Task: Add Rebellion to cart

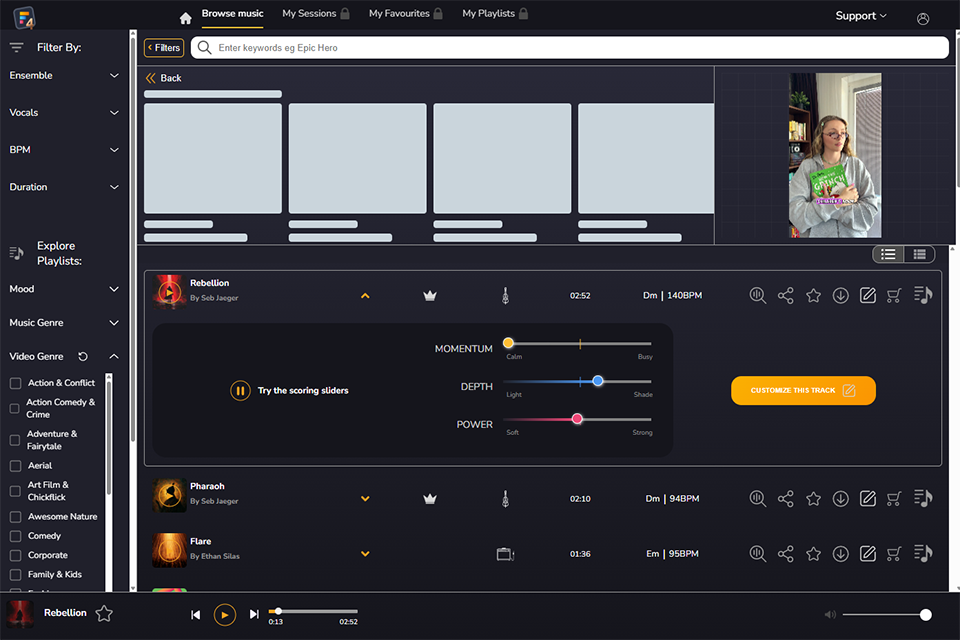Action: [x=894, y=295]
